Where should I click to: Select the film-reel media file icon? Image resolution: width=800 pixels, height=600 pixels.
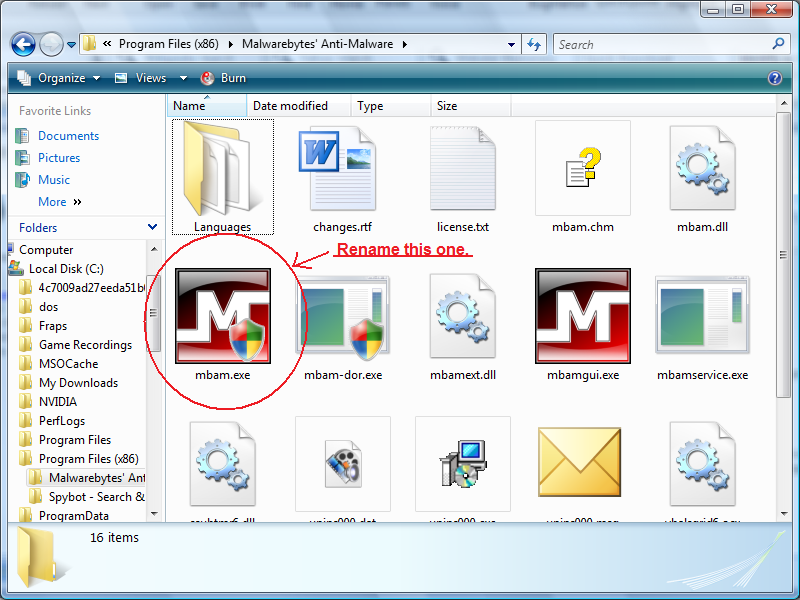coord(343,463)
